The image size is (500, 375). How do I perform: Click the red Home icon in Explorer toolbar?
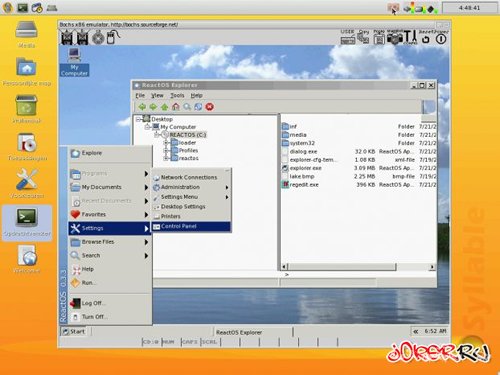click(176, 107)
